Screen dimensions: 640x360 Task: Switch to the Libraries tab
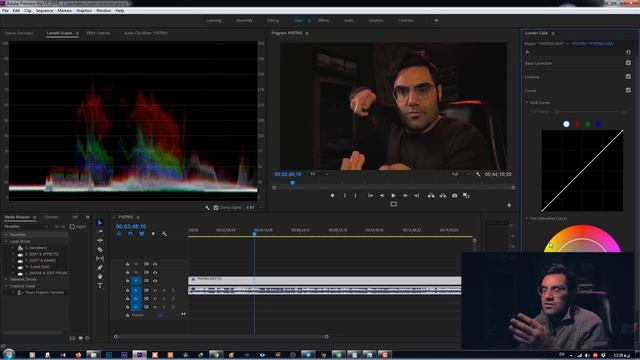[51, 217]
